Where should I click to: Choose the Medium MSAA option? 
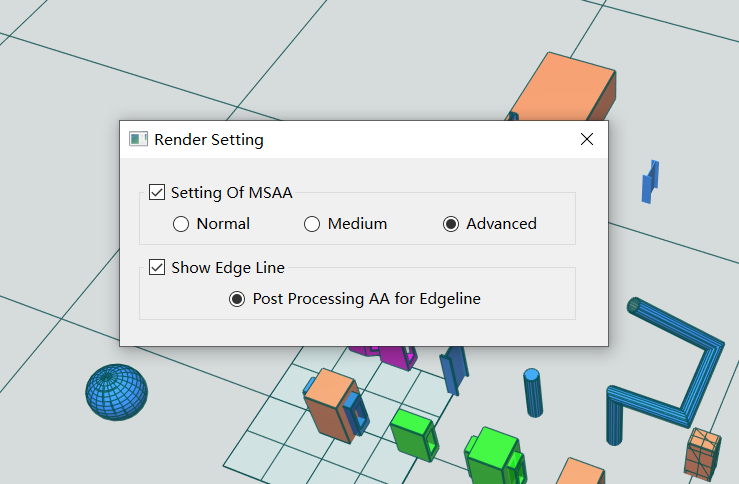coord(312,224)
